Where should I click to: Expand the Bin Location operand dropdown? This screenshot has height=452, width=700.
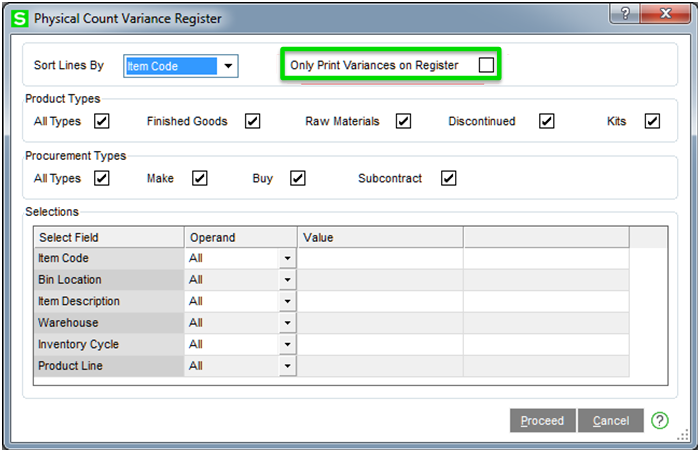[288, 280]
